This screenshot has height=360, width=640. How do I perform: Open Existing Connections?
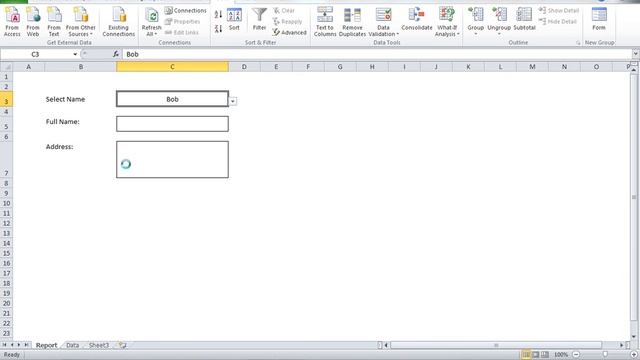tap(119, 22)
